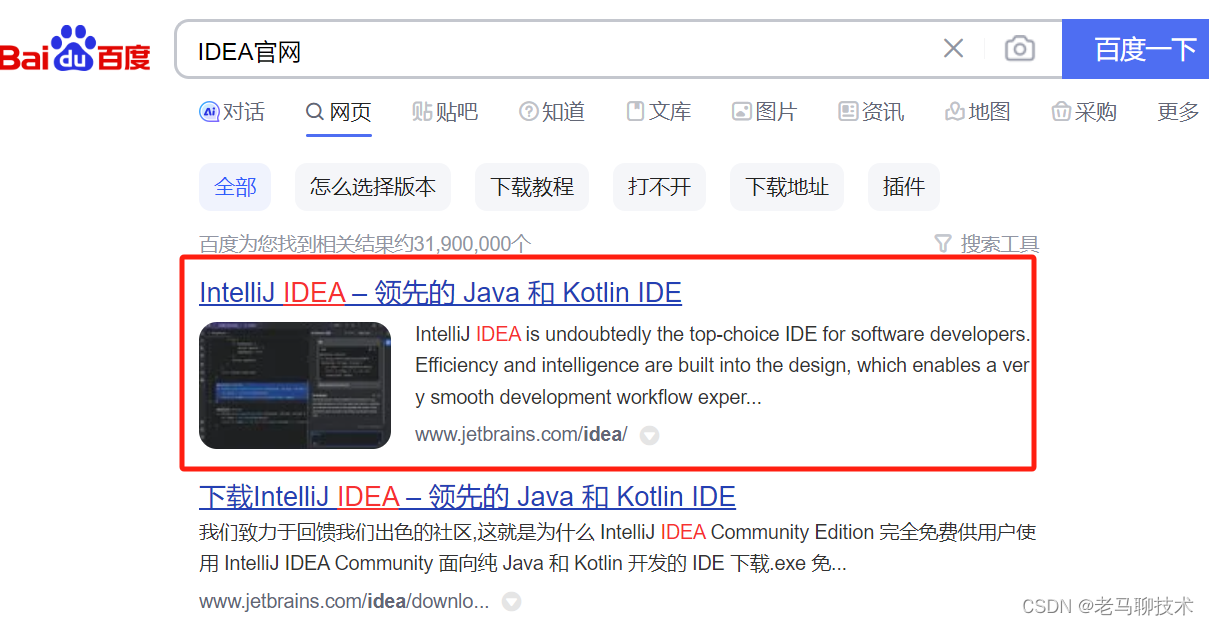
Task: Choose the 怎么选择版本 filter chip
Action: click(x=373, y=187)
